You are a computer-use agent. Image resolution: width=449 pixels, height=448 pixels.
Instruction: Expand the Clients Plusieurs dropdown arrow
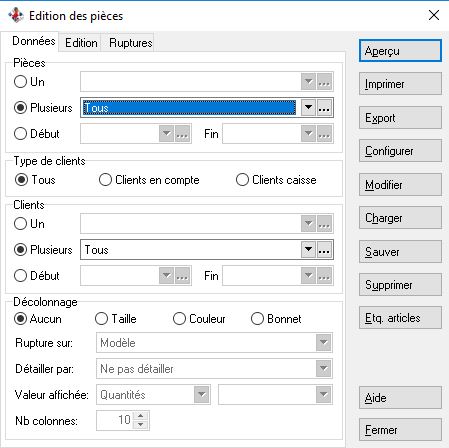coord(308,250)
